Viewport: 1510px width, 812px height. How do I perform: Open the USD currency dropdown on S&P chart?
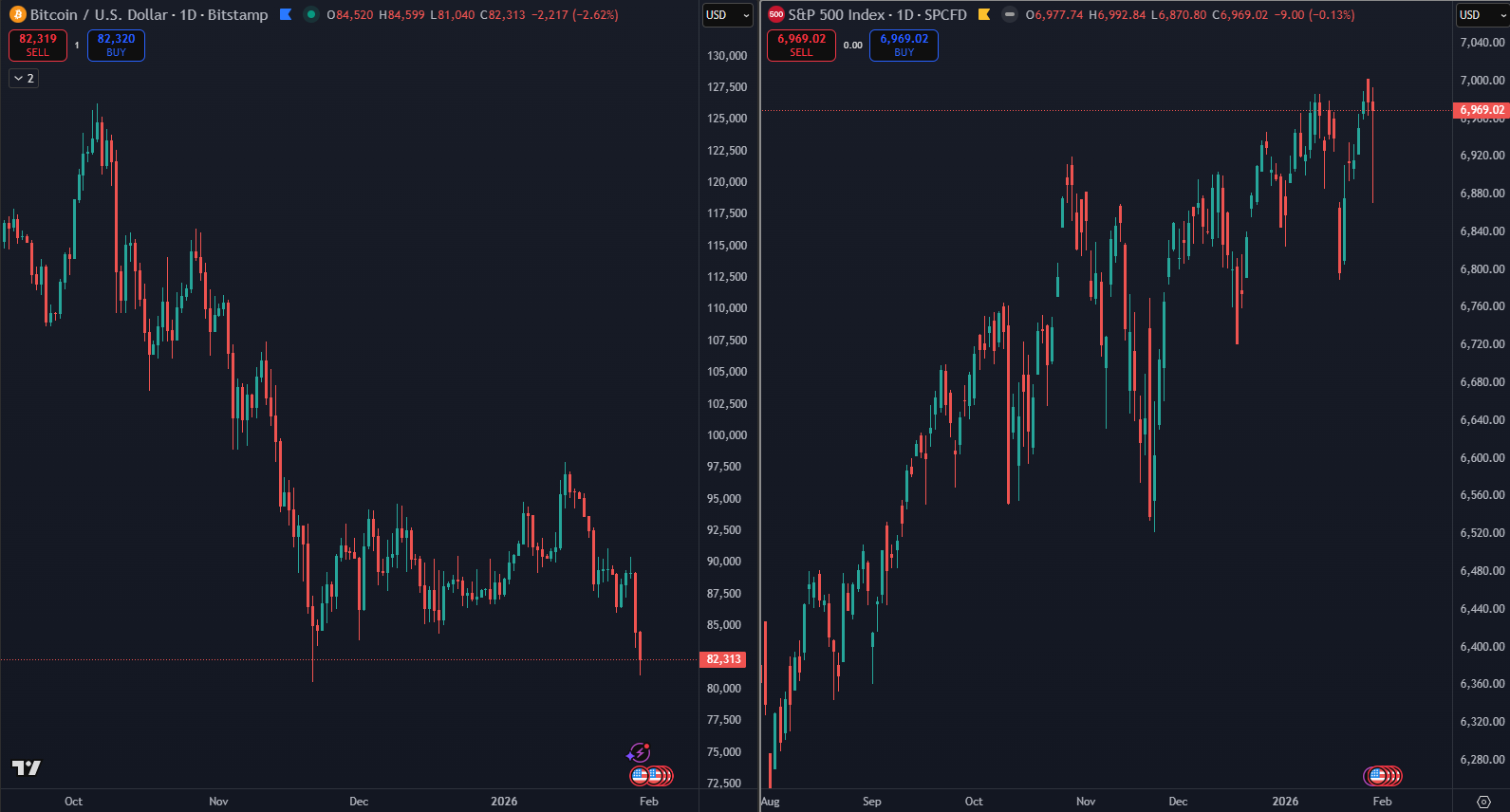1481,15
